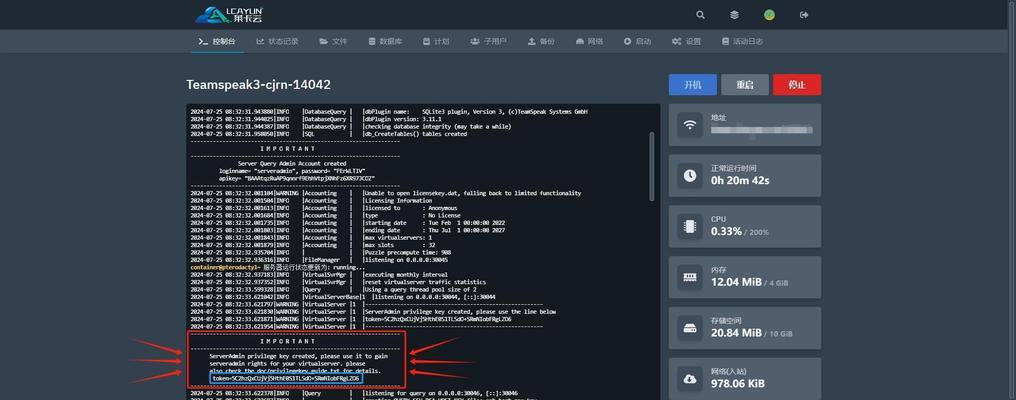Click the 重启 restart button
The image size is (1016, 400).
pos(745,85)
